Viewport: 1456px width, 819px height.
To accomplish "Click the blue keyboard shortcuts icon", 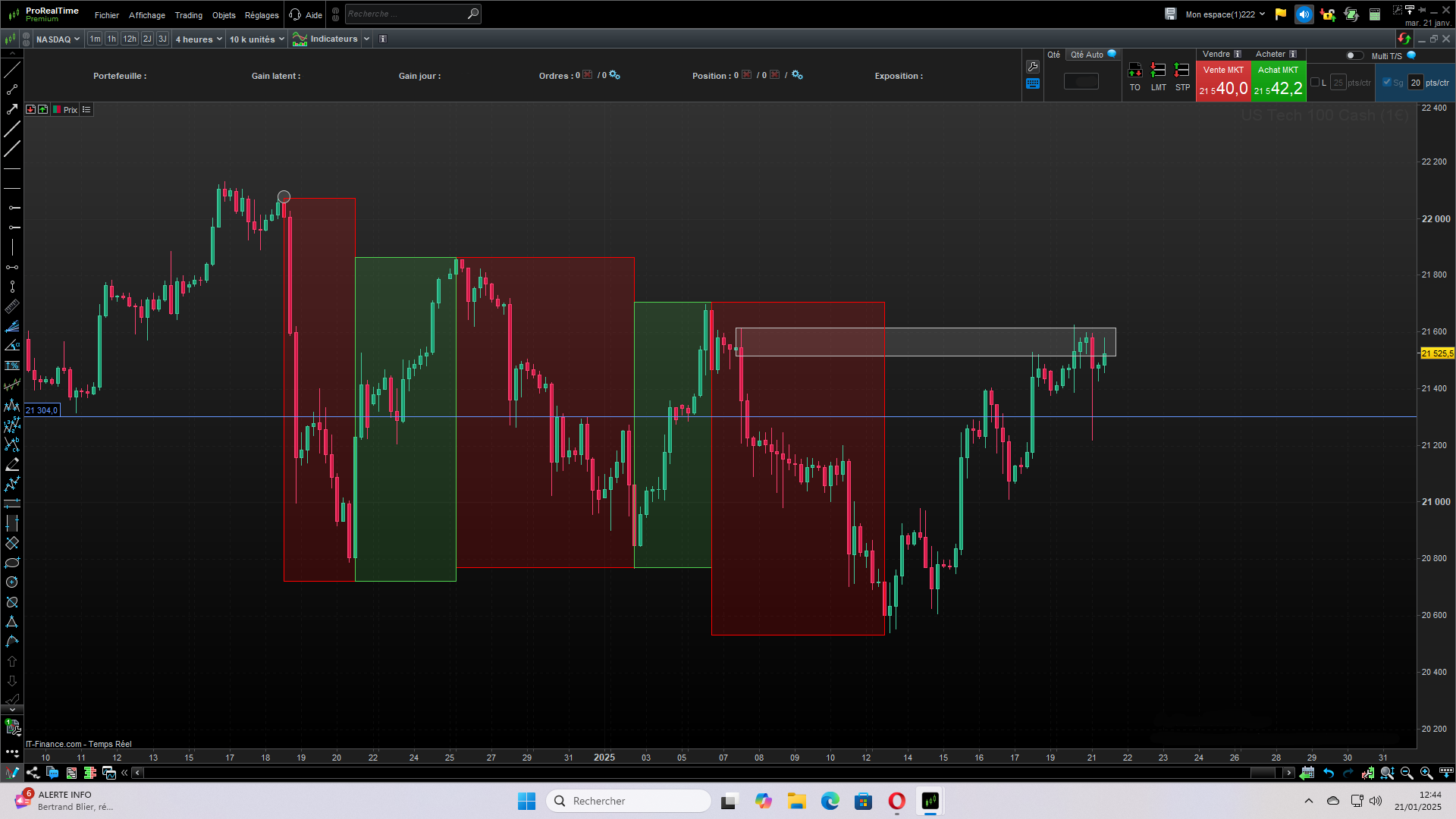I will [x=1032, y=84].
